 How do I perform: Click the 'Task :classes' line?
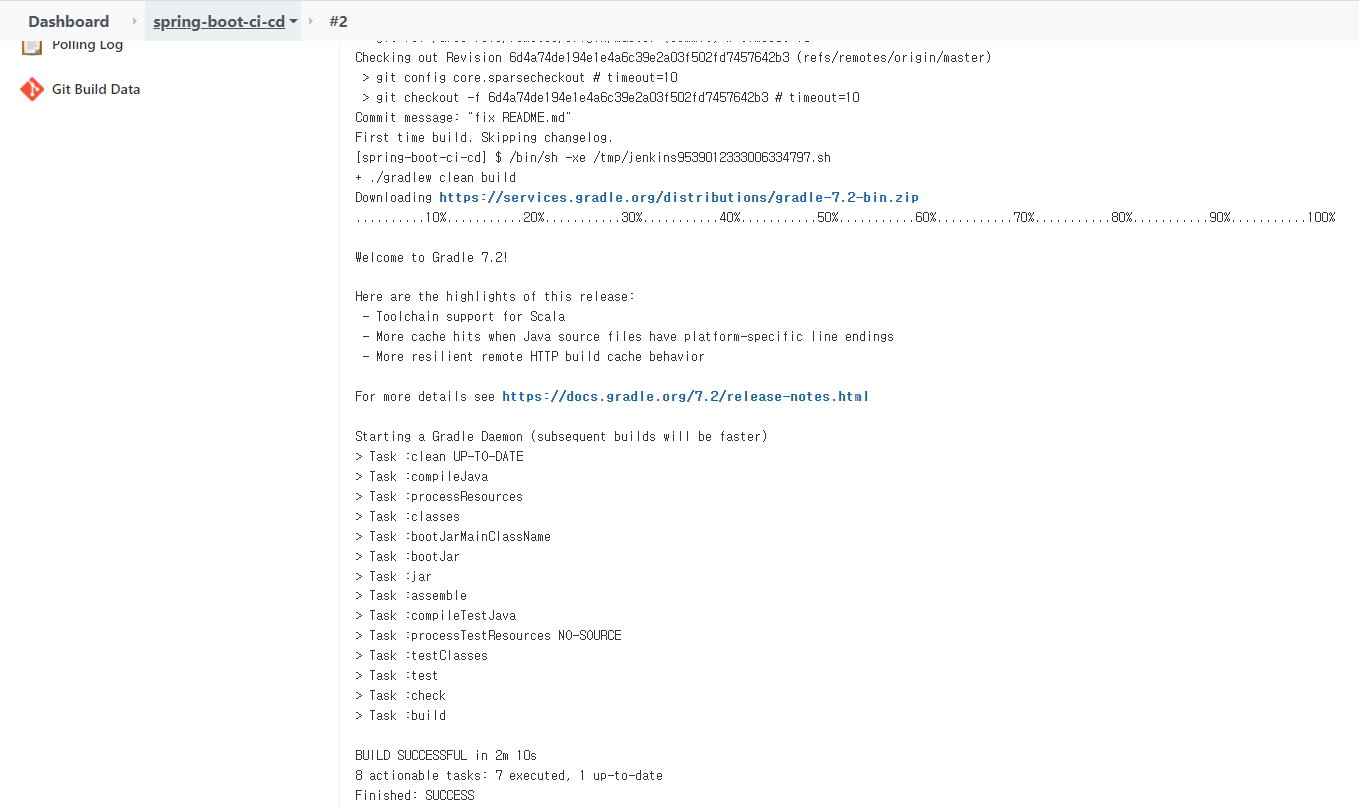coord(407,516)
